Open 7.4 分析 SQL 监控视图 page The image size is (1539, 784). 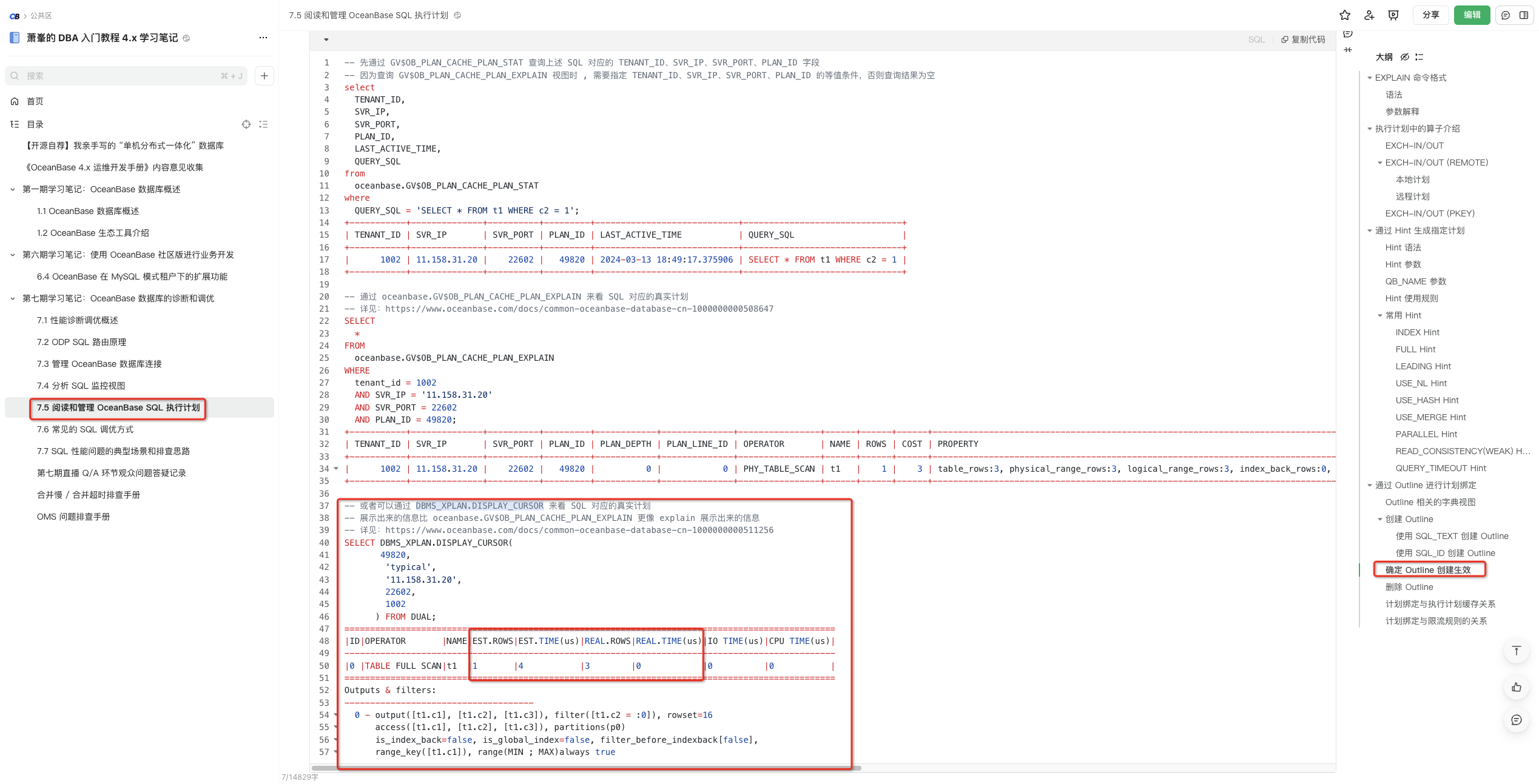point(81,386)
